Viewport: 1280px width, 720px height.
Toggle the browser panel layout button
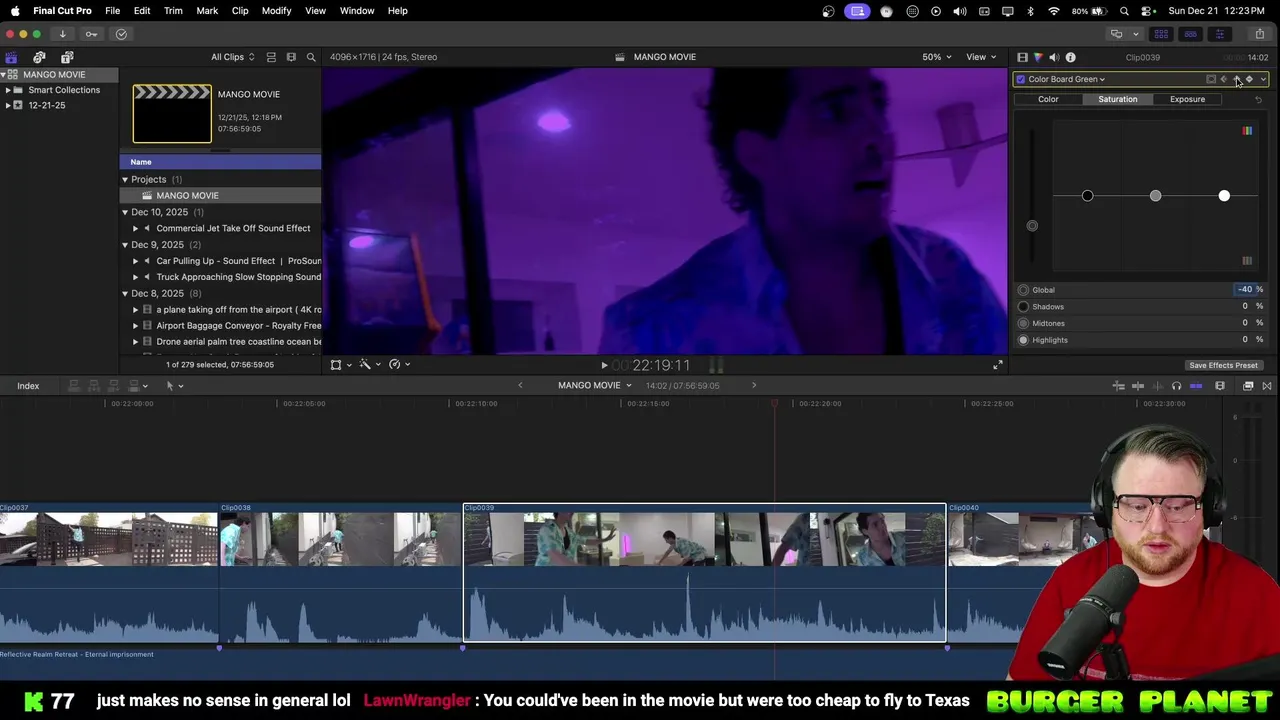pyautogui.click(x=1161, y=34)
